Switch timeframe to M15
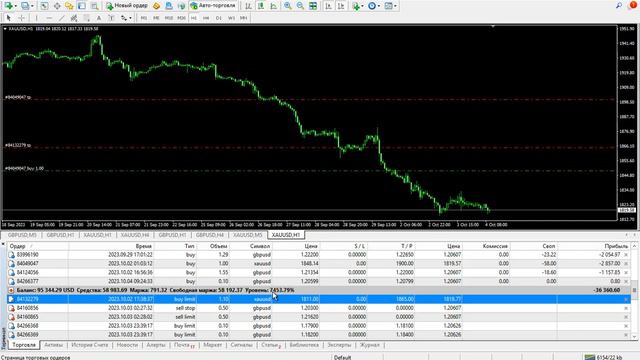Image resolution: width=640 pixels, height=360 pixels. (169, 18)
